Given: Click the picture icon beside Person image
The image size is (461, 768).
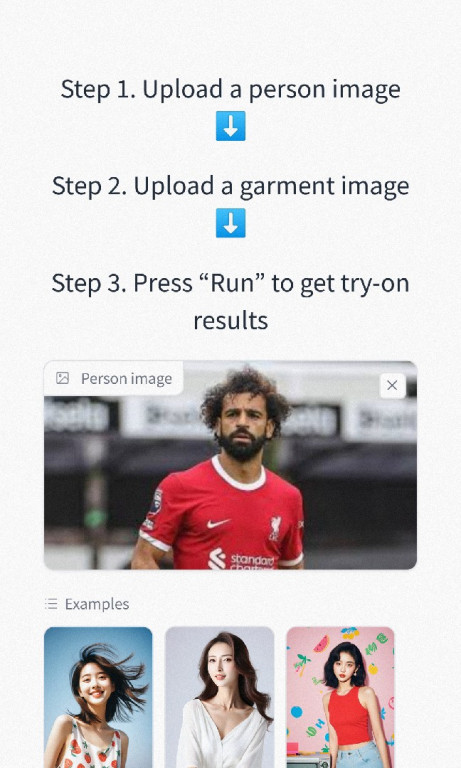Looking at the screenshot, I should pos(62,378).
